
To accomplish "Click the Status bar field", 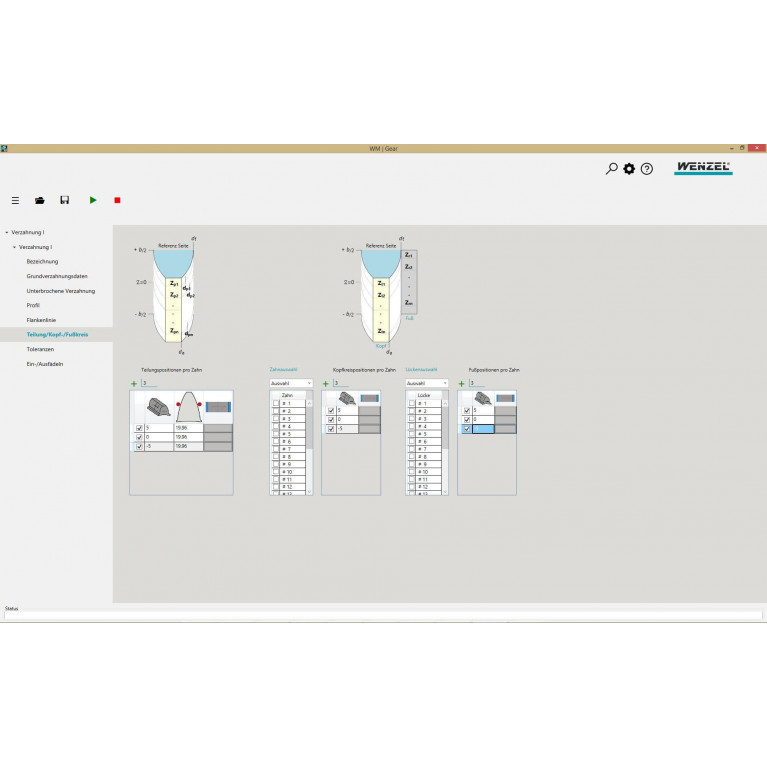I will tap(383, 616).
